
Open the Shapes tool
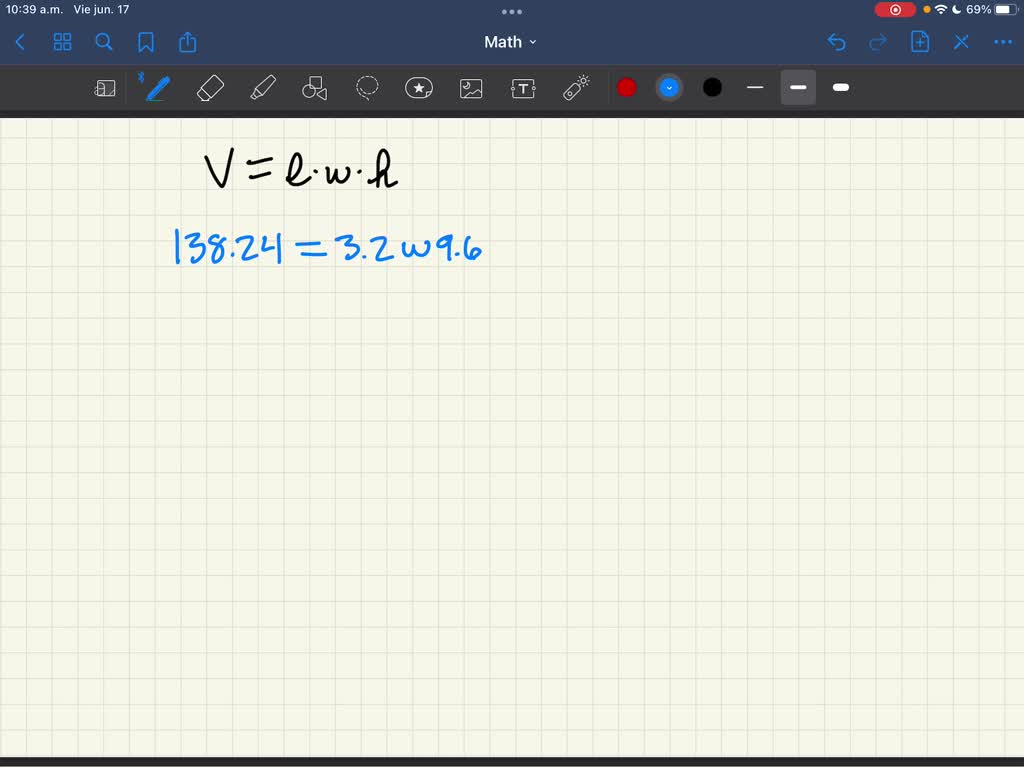[x=314, y=88]
